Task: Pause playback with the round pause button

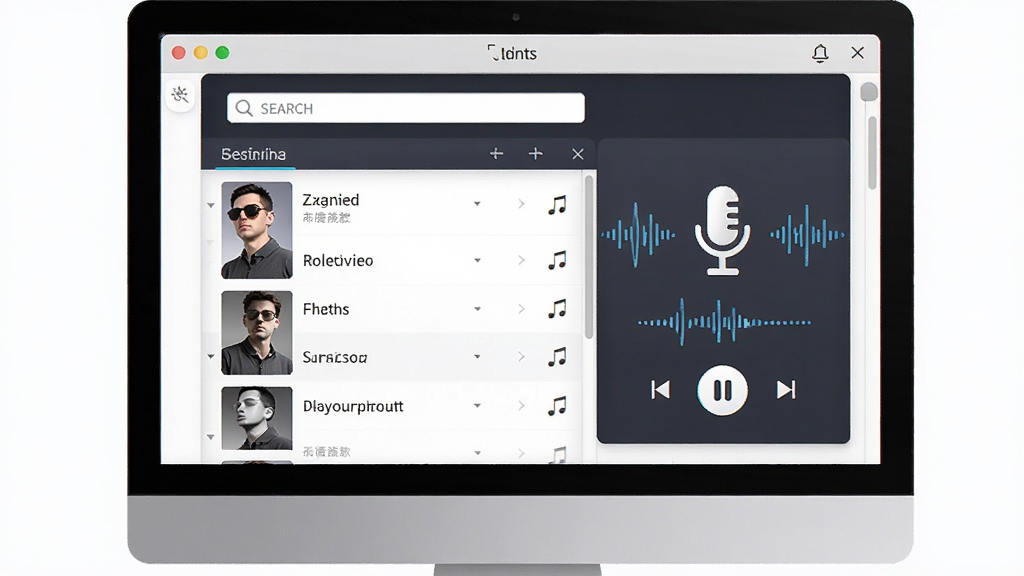Action: click(722, 391)
